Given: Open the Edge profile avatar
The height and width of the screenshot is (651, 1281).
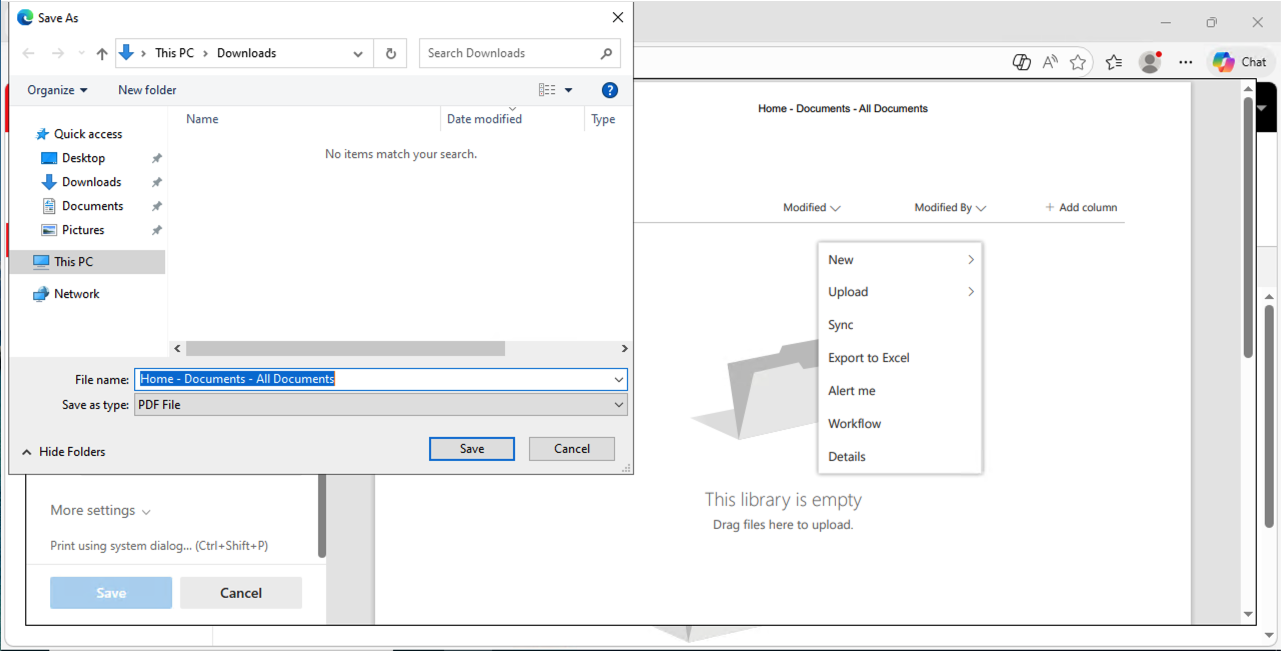Looking at the screenshot, I should 1150,62.
